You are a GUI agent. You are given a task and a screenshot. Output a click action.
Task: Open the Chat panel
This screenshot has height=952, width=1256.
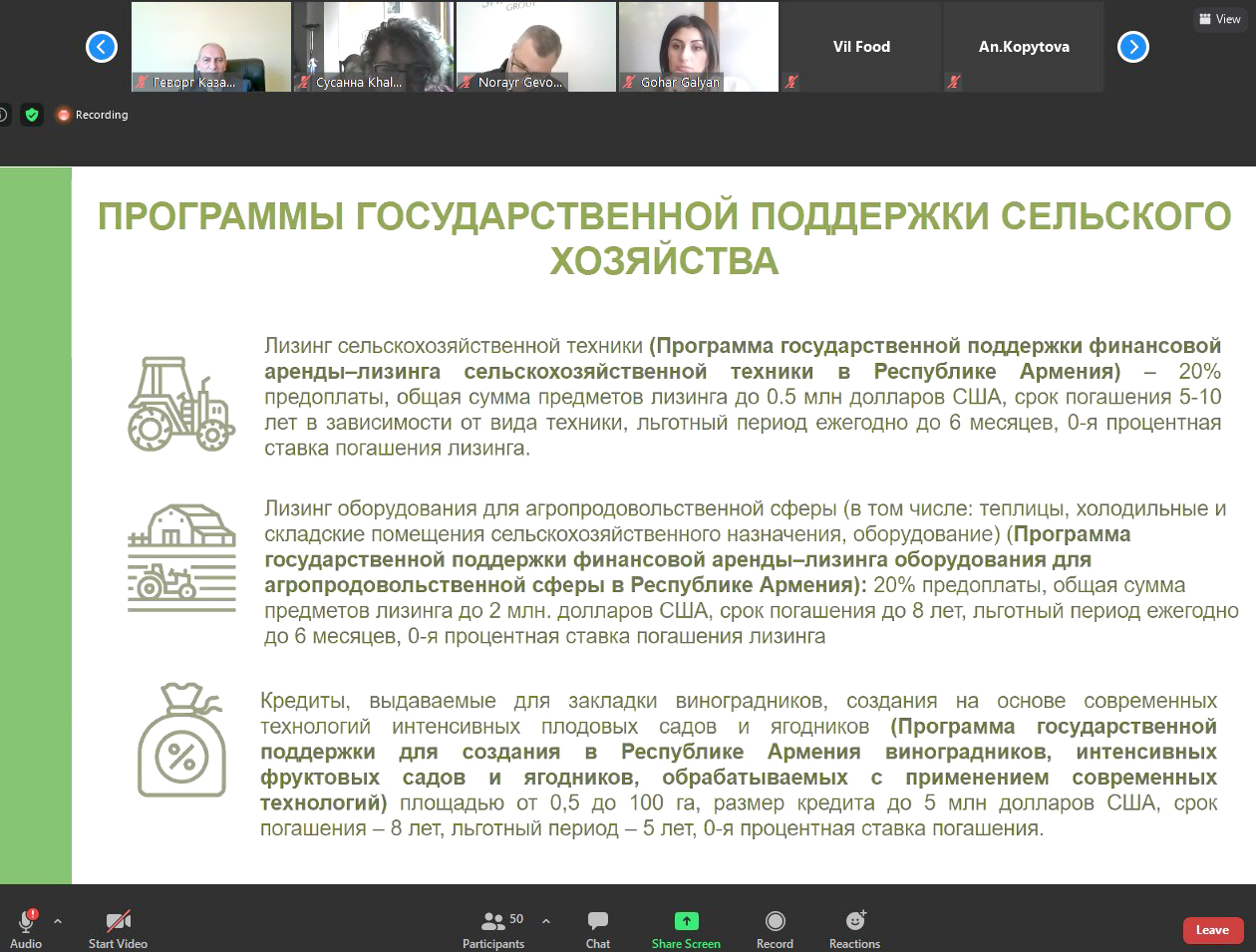(x=597, y=929)
